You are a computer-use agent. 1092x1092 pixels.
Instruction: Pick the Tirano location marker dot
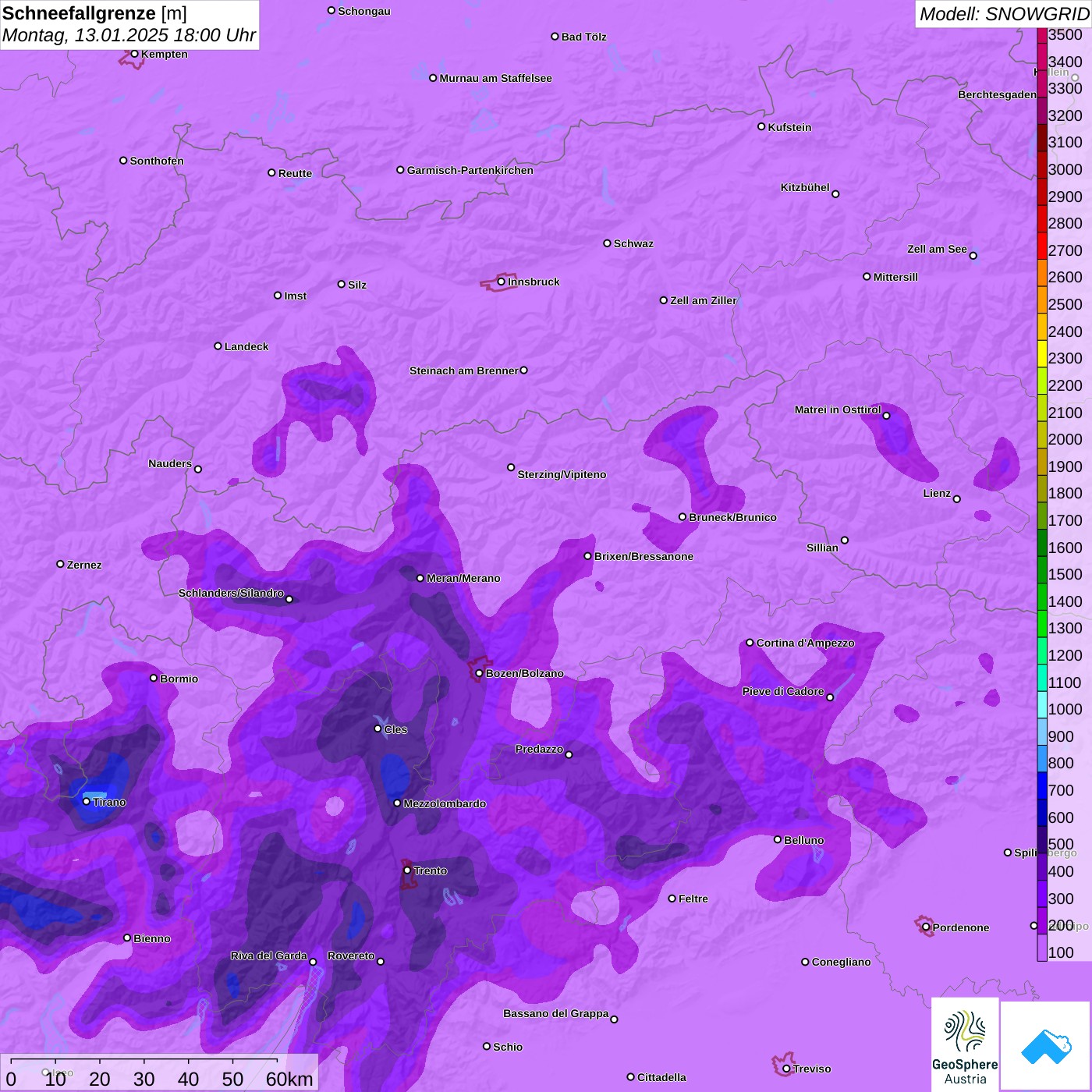pos(87,802)
